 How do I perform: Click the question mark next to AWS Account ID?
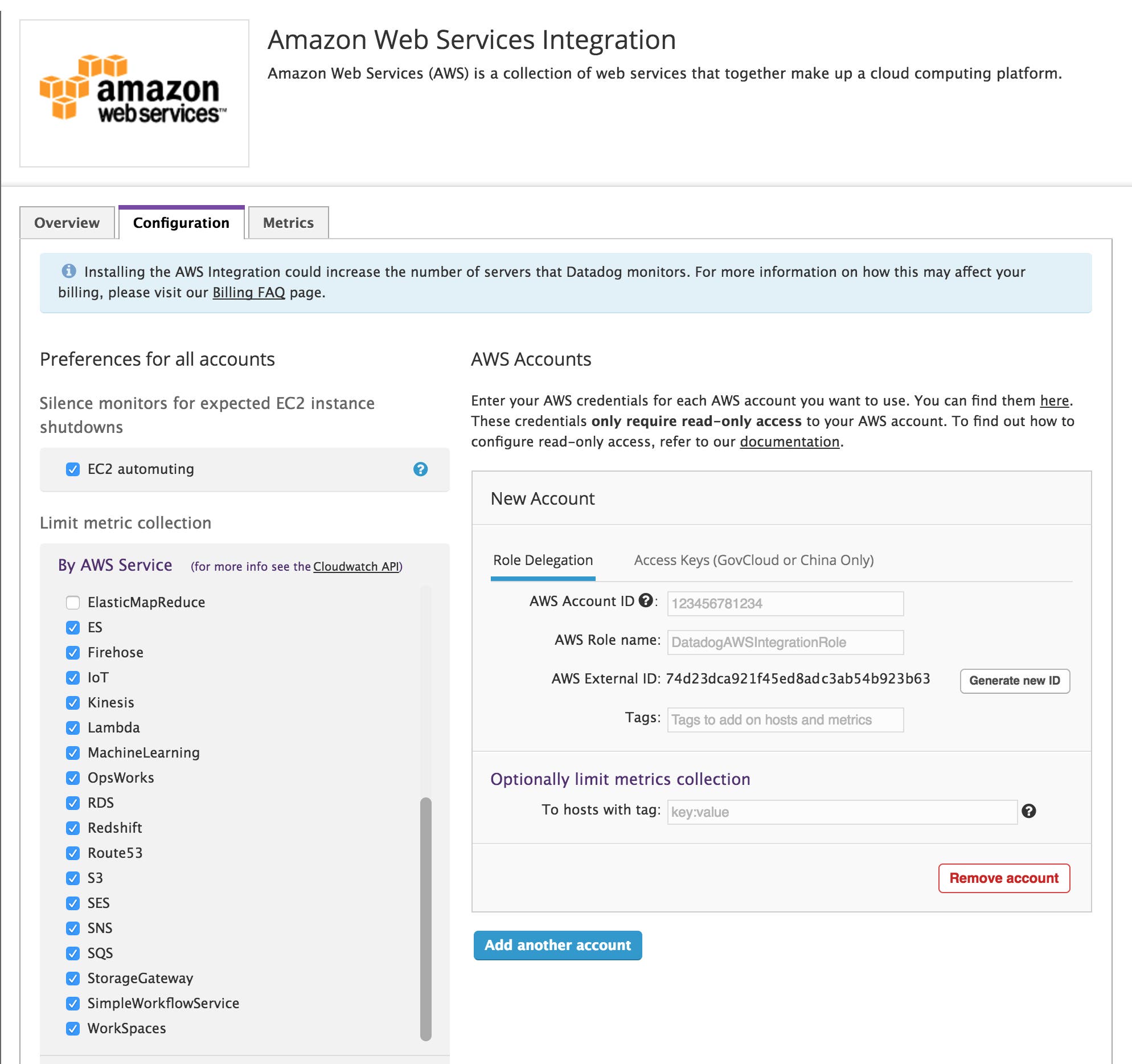pyautogui.click(x=645, y=600)
